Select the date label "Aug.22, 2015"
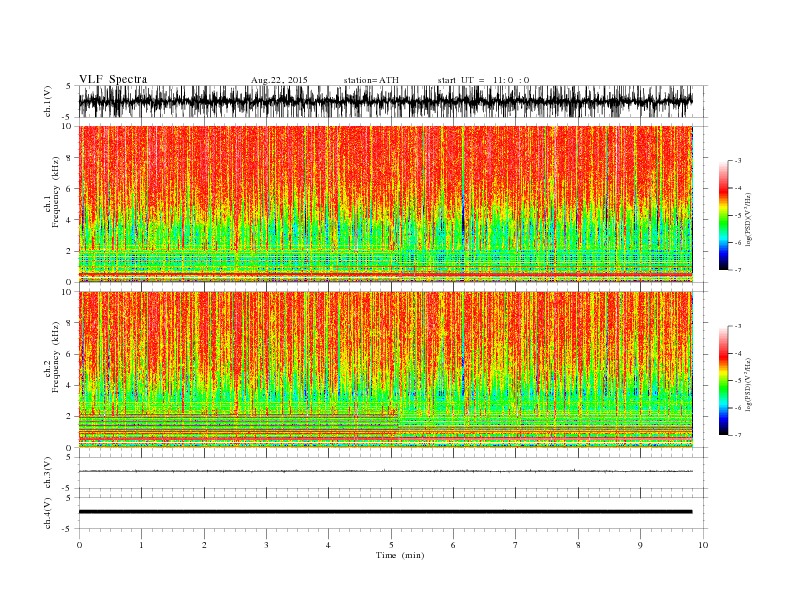Screen dimensions: 792x612 [x=279, y=80]
